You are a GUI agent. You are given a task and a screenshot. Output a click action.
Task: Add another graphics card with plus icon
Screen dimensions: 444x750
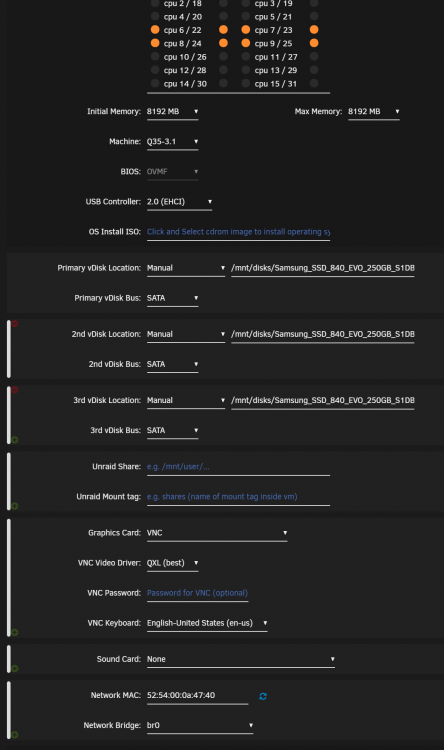click(x=15, y=632)
